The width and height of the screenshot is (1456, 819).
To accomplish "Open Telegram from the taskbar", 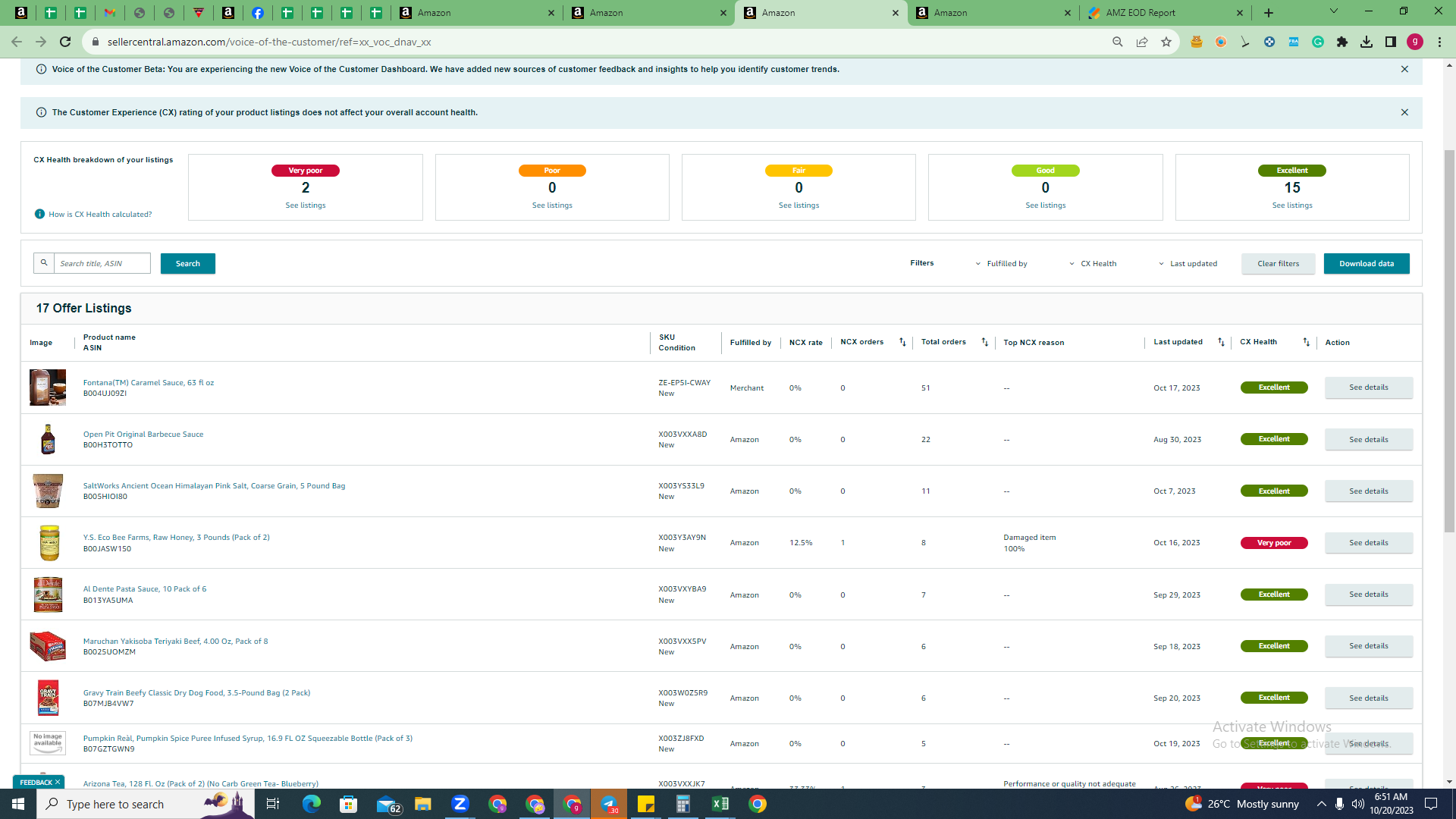I will pyautogui.click(x=609, y=804).
